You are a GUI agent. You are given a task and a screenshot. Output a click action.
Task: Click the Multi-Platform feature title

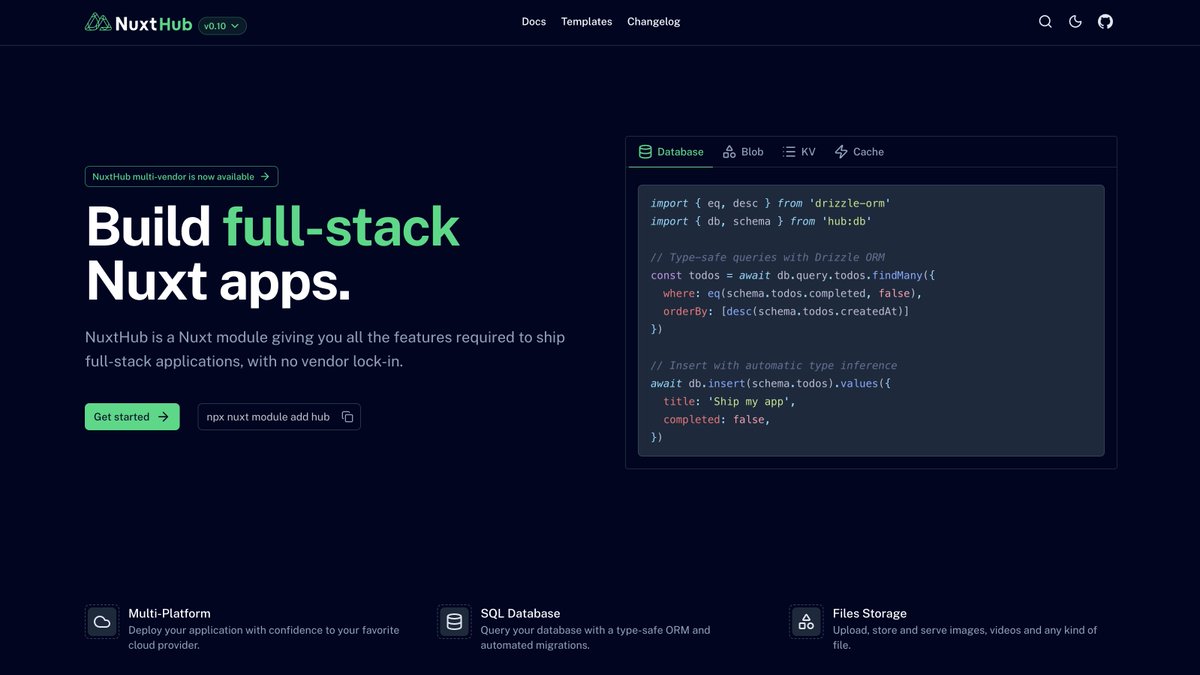click(x=169, y=613)
